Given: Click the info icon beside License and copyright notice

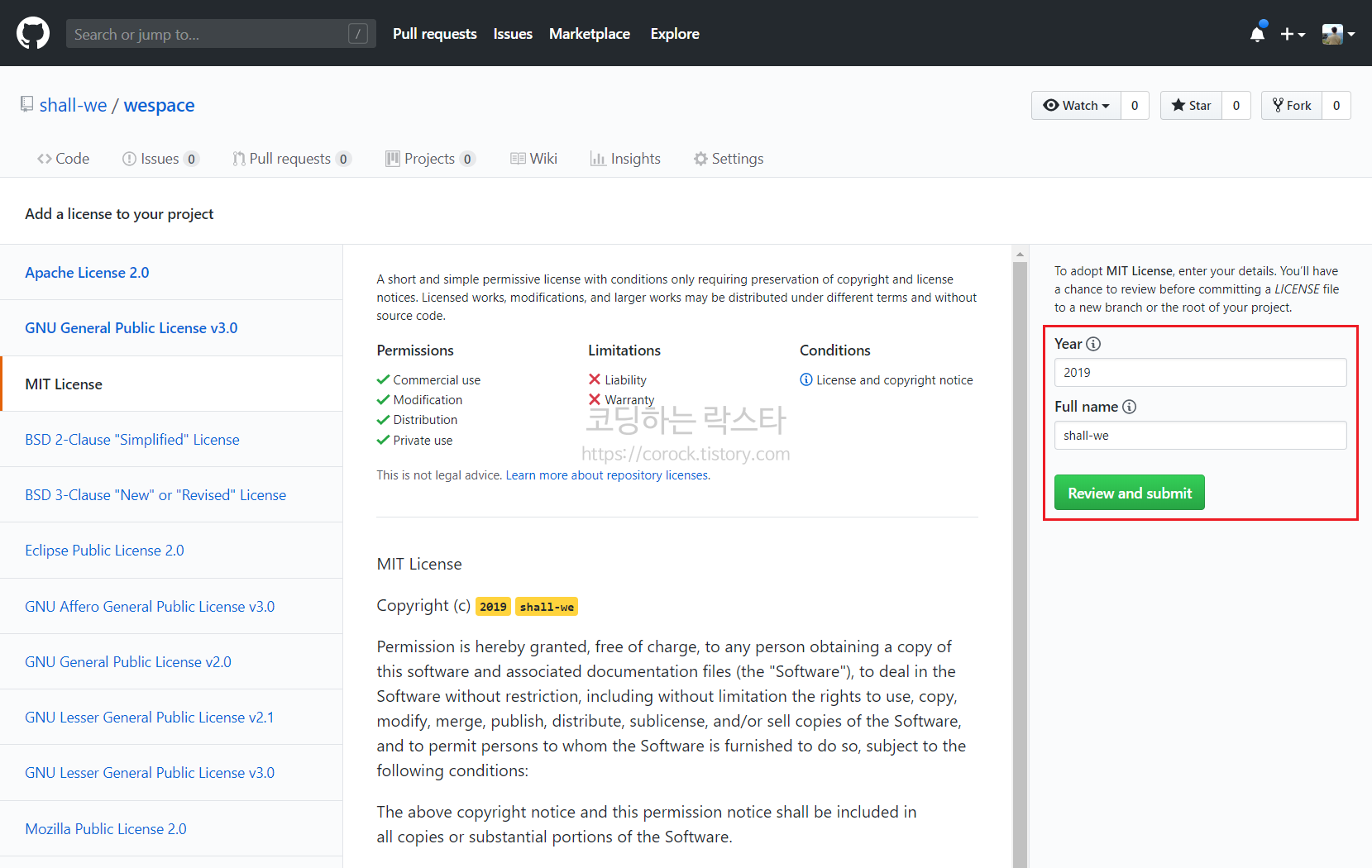Looking at the screenshot, I should [806, 379].
